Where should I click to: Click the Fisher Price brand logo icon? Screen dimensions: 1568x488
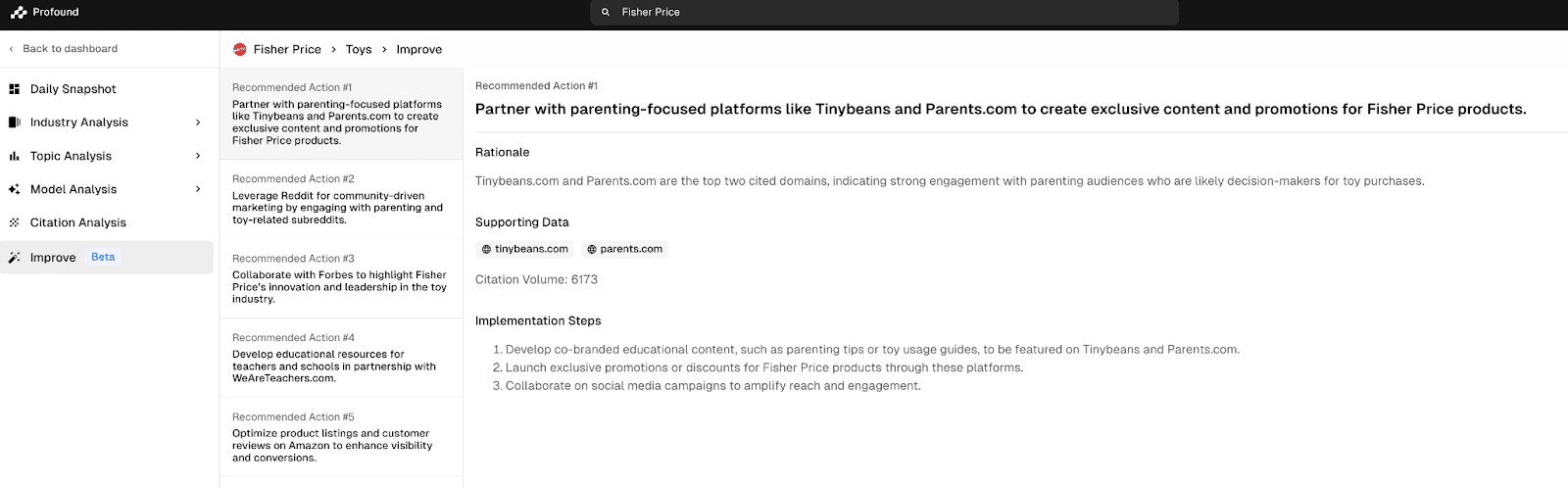point(240,49)
